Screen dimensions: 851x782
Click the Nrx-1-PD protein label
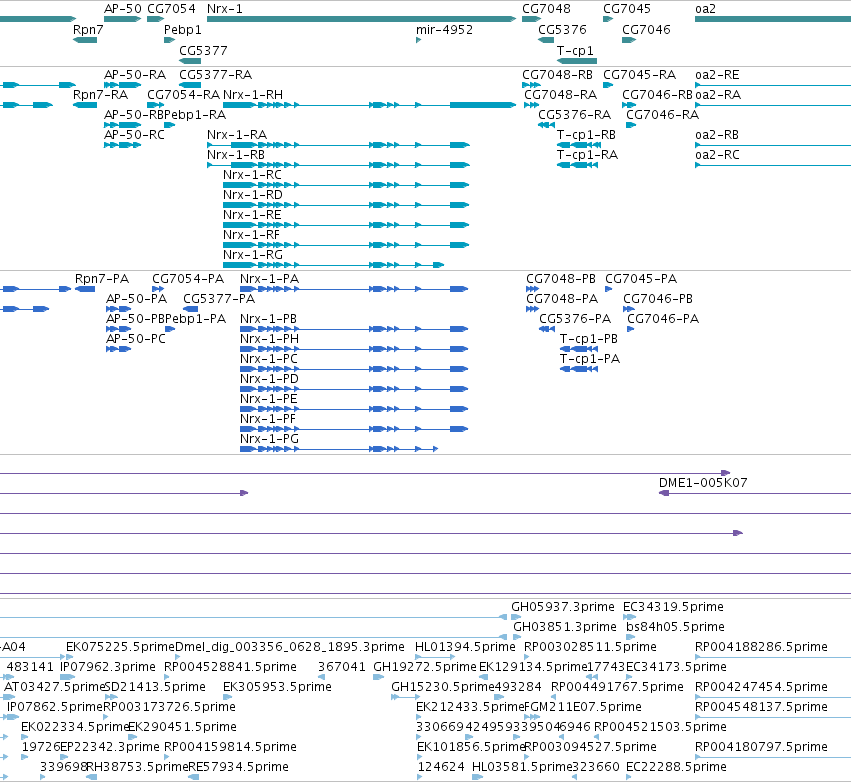point(269,379)
